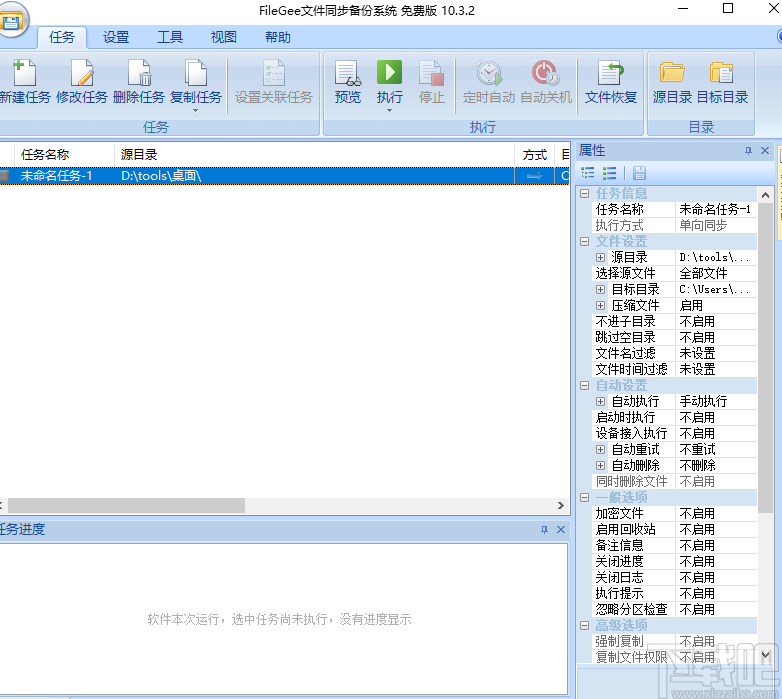Click the 启动时执行 property row
Image resolution: width=782 pixels, height=699 pixels.
pyautogui.click(x=674, y=417)
